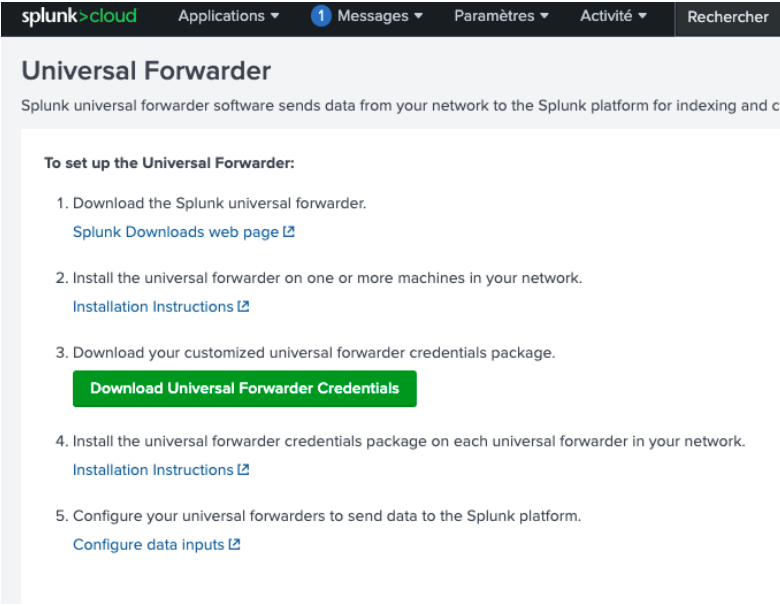
Task: Follow the Configure data inputs link
Action: [x=148, y=545]
